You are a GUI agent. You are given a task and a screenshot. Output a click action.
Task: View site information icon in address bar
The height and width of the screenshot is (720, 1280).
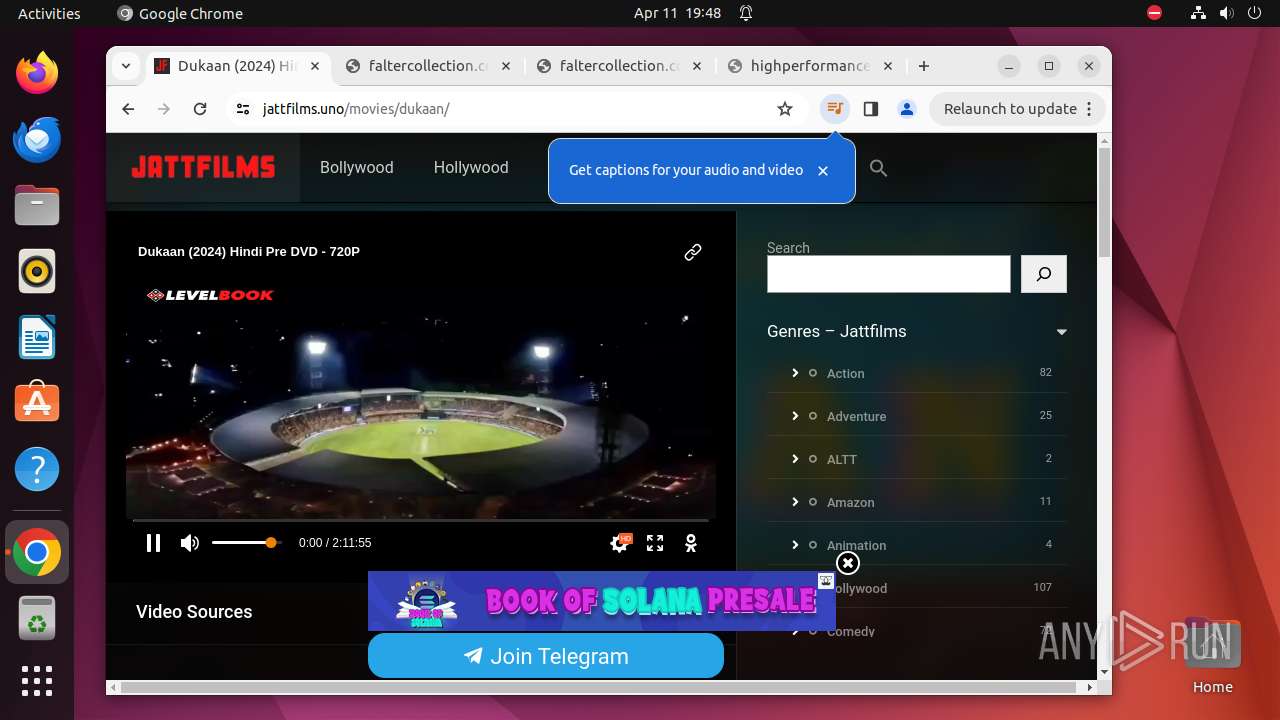[243, 109]
